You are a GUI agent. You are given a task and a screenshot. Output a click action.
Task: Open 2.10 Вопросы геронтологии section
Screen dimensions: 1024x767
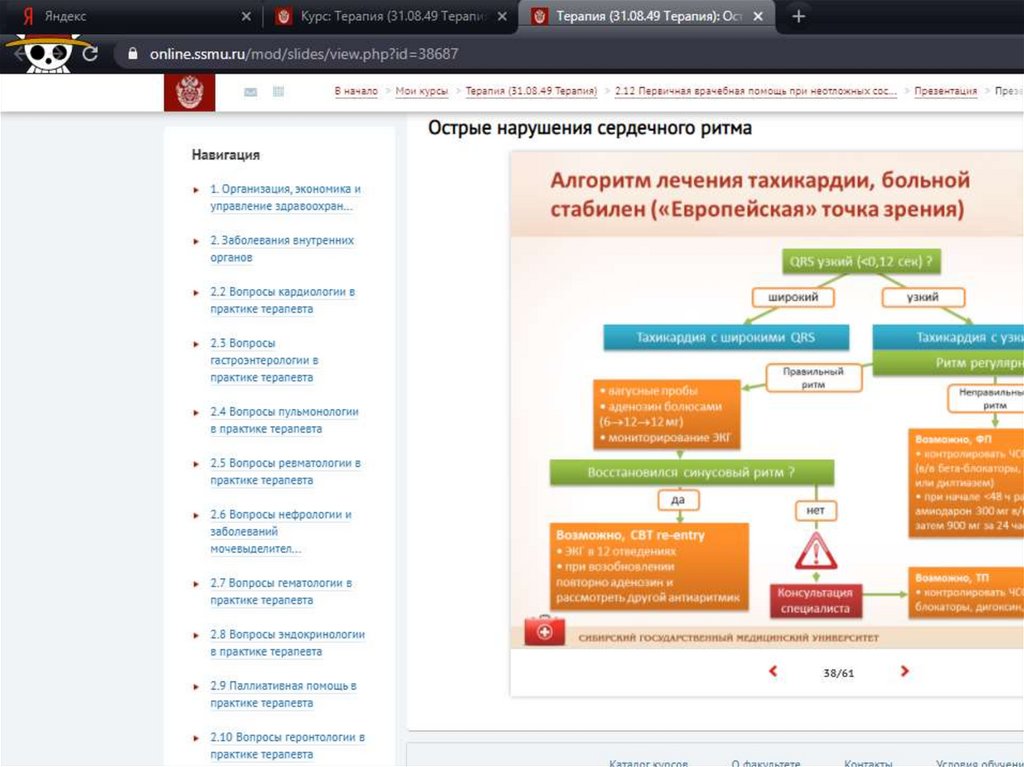click(287, 745)
